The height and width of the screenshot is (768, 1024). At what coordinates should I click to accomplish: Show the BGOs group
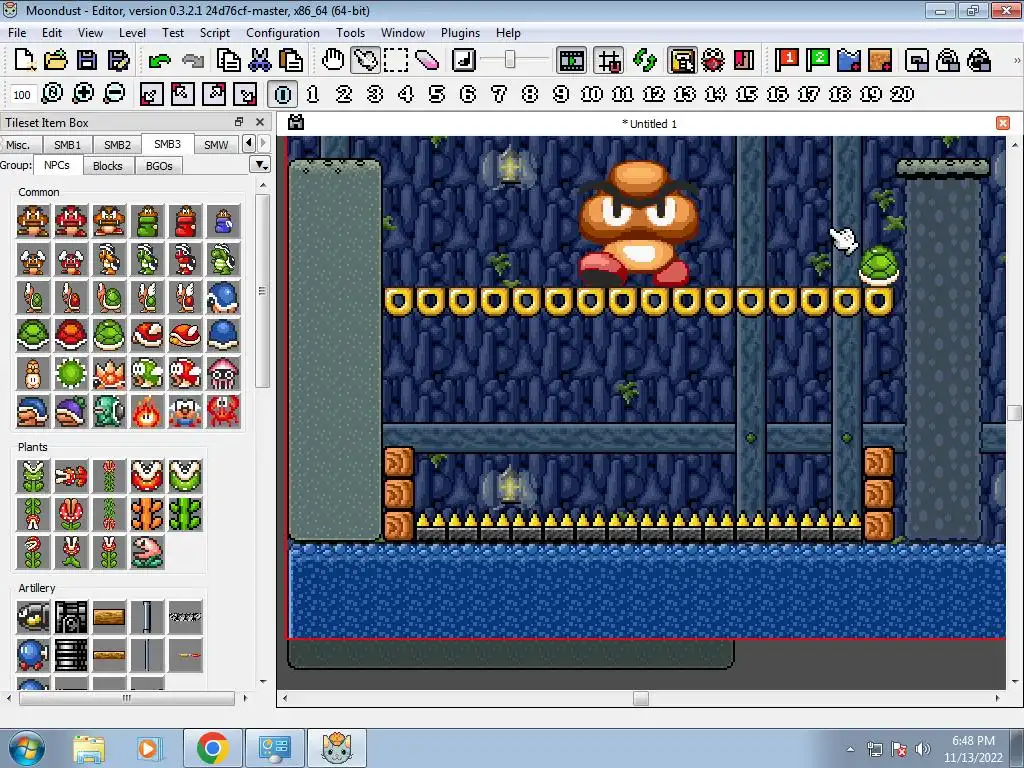point(159,166)
